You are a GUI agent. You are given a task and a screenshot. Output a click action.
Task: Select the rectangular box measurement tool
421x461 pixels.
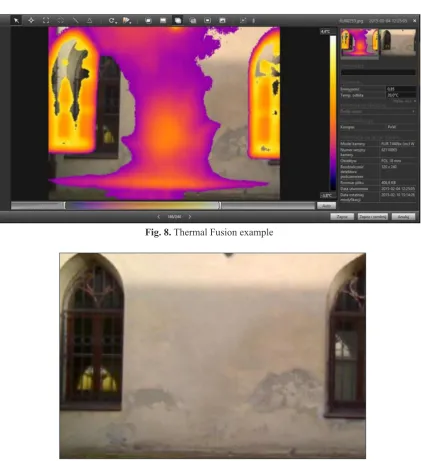click(x=46, y=21)
